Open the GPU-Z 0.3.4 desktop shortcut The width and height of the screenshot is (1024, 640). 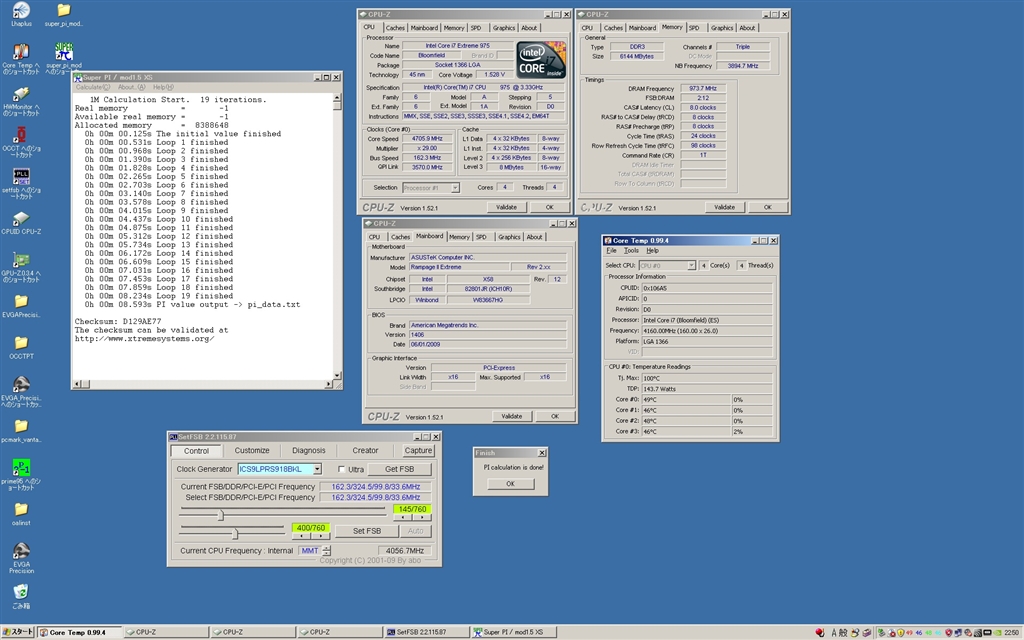21,260
